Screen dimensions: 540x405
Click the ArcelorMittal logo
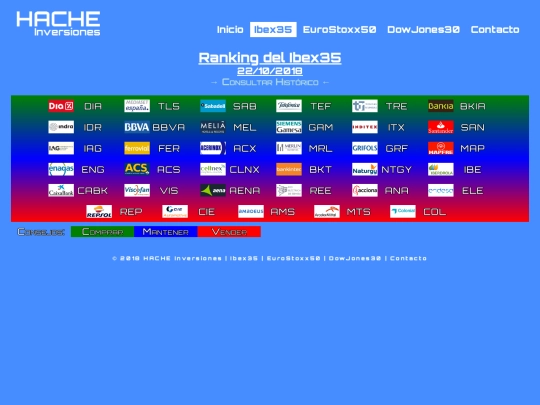[x=327, y=211]
